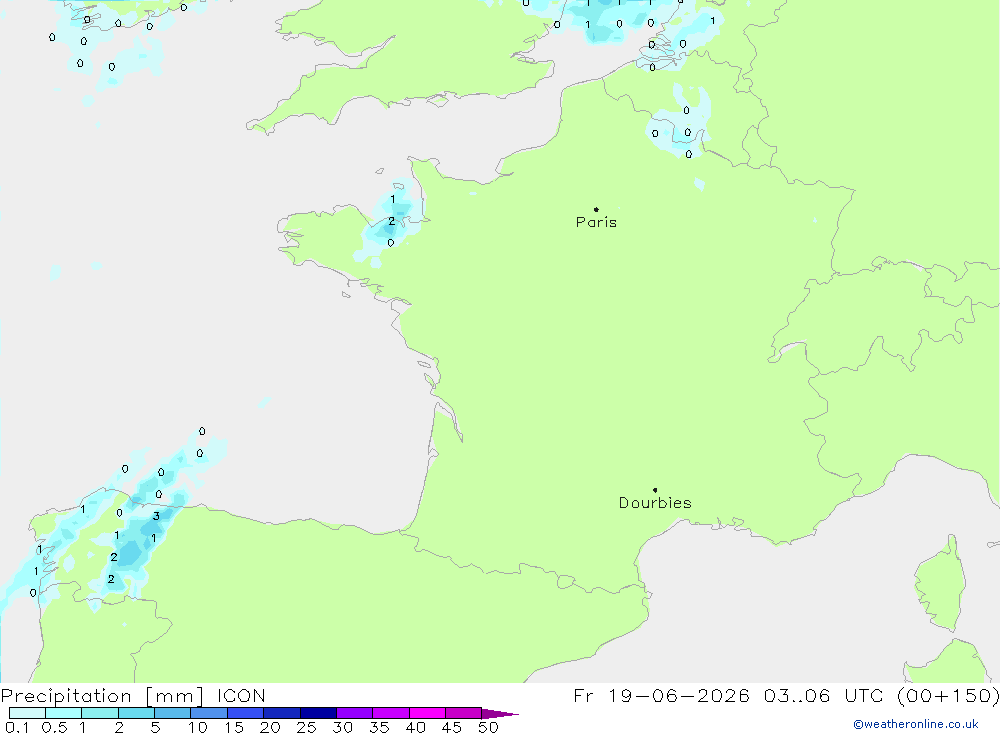Screen dimensions: 1000x733
Task: Click the above-50 mm legend arrow tip
Action: 500,714
